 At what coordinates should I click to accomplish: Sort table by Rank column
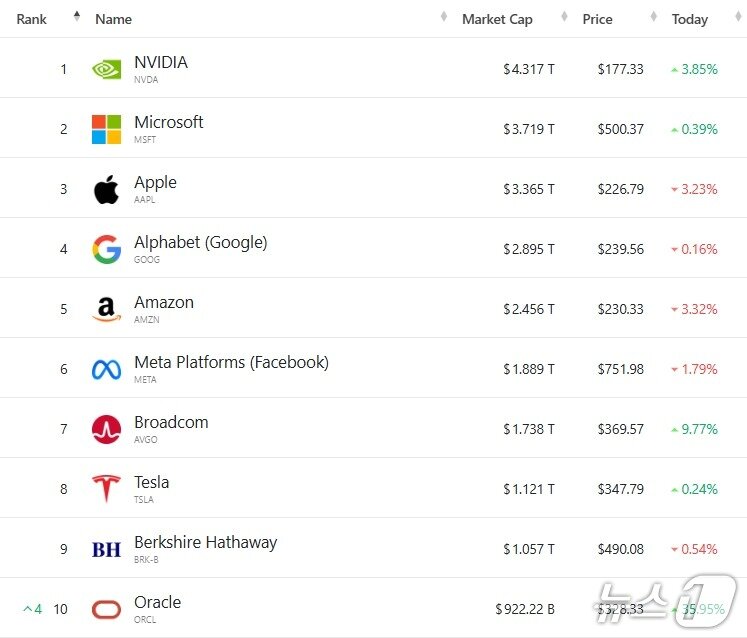(x=32, y=19)
